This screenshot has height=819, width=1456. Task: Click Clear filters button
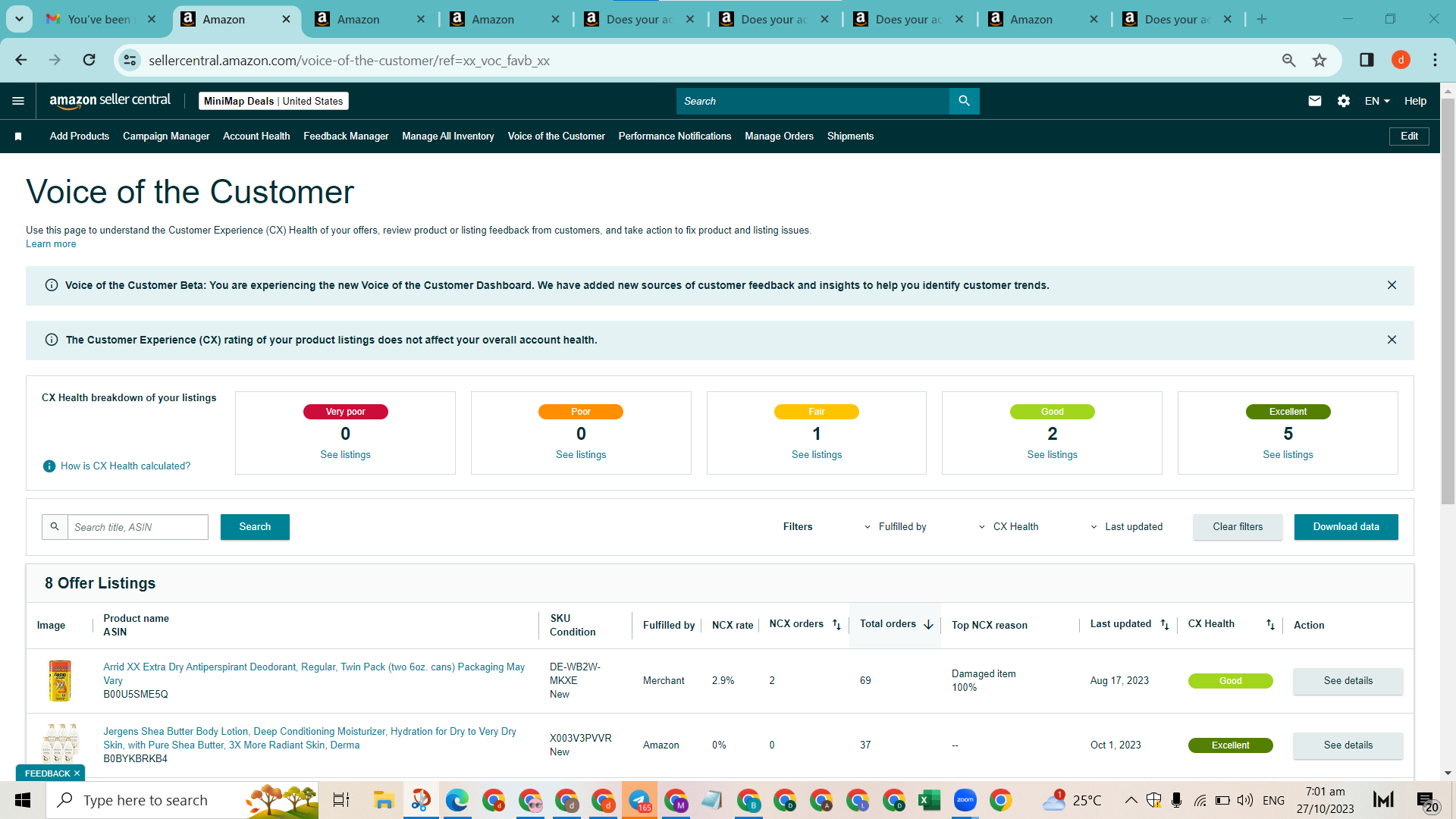pos(1238,527)
